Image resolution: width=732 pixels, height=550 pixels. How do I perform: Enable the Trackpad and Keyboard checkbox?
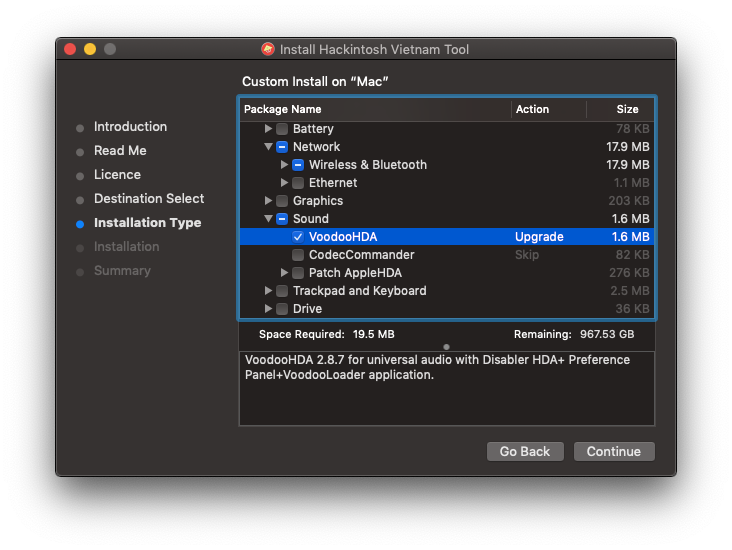[282, 291]
